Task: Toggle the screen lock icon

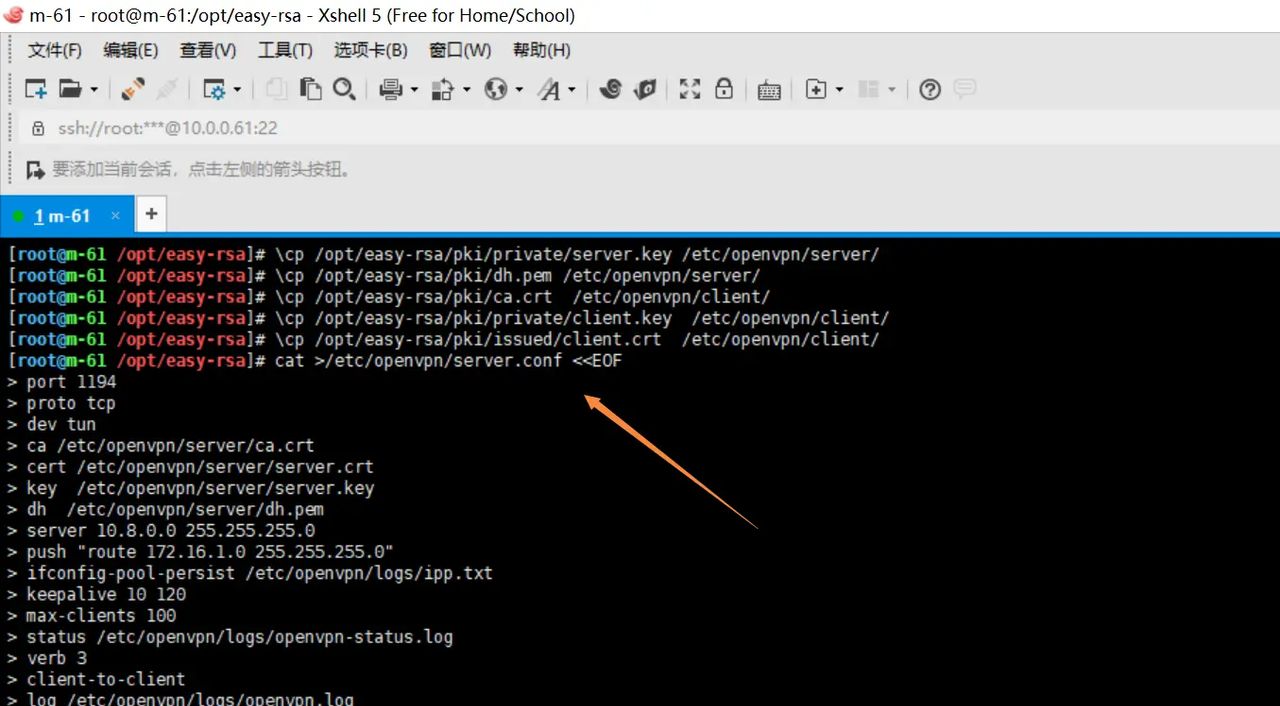Action: pyautogui.click(x=723, y=89)
